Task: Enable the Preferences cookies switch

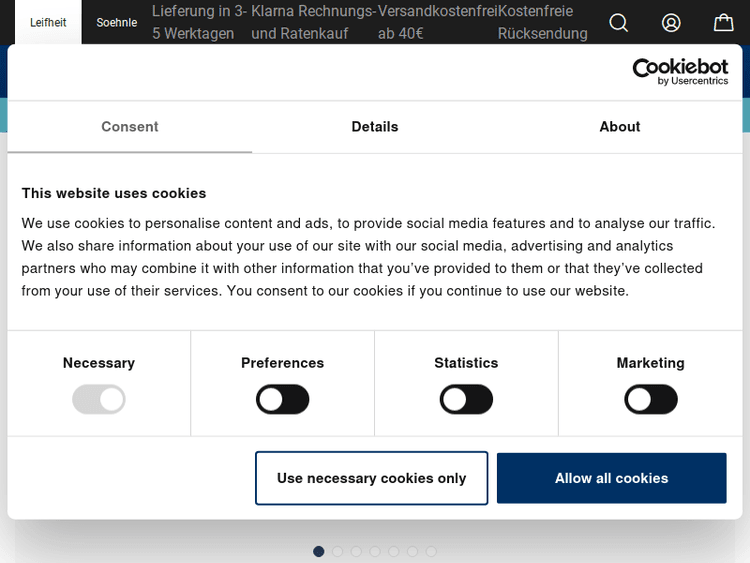Action: (x=283, y=400)
